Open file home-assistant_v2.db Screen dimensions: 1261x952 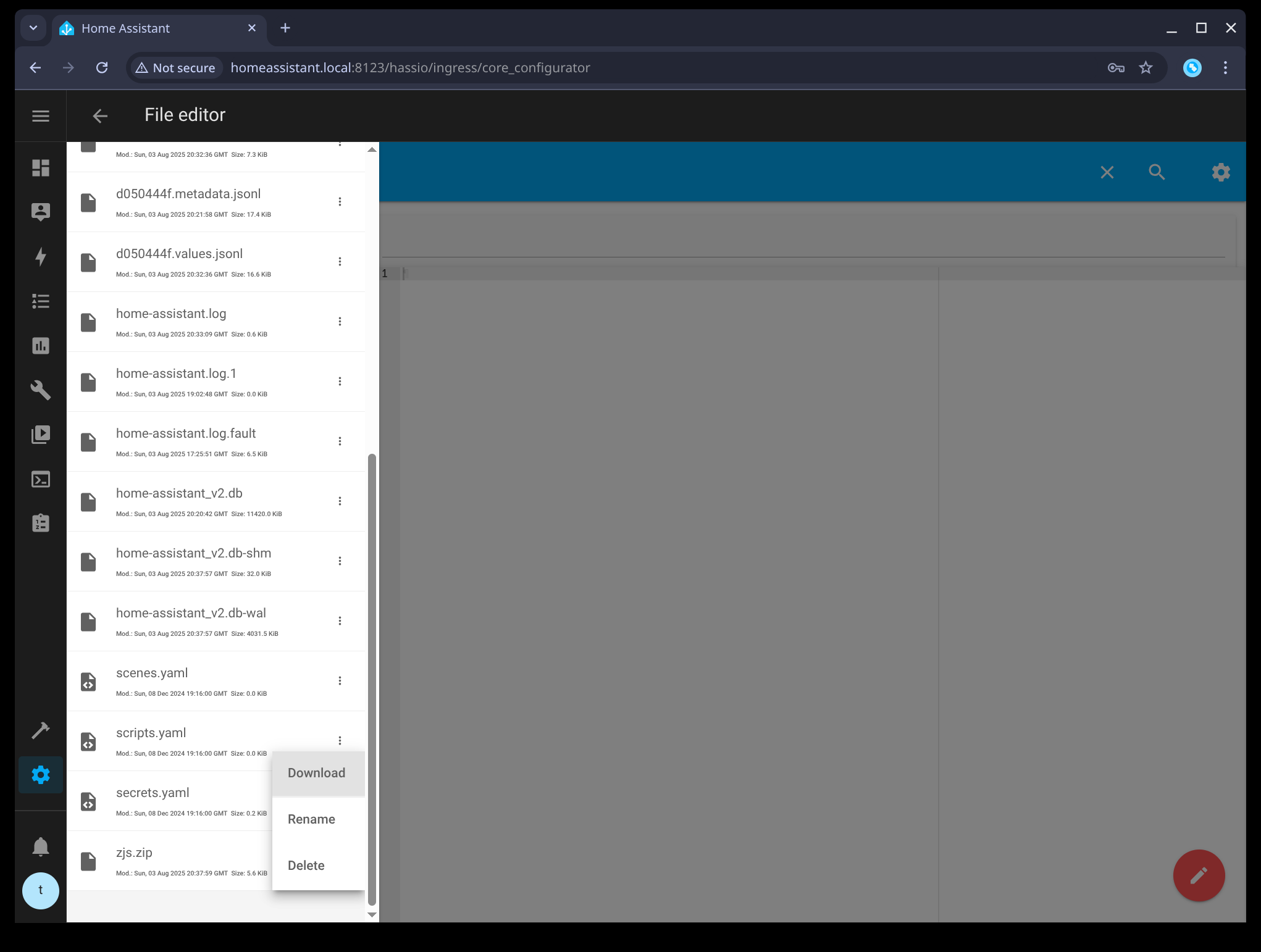216,501
